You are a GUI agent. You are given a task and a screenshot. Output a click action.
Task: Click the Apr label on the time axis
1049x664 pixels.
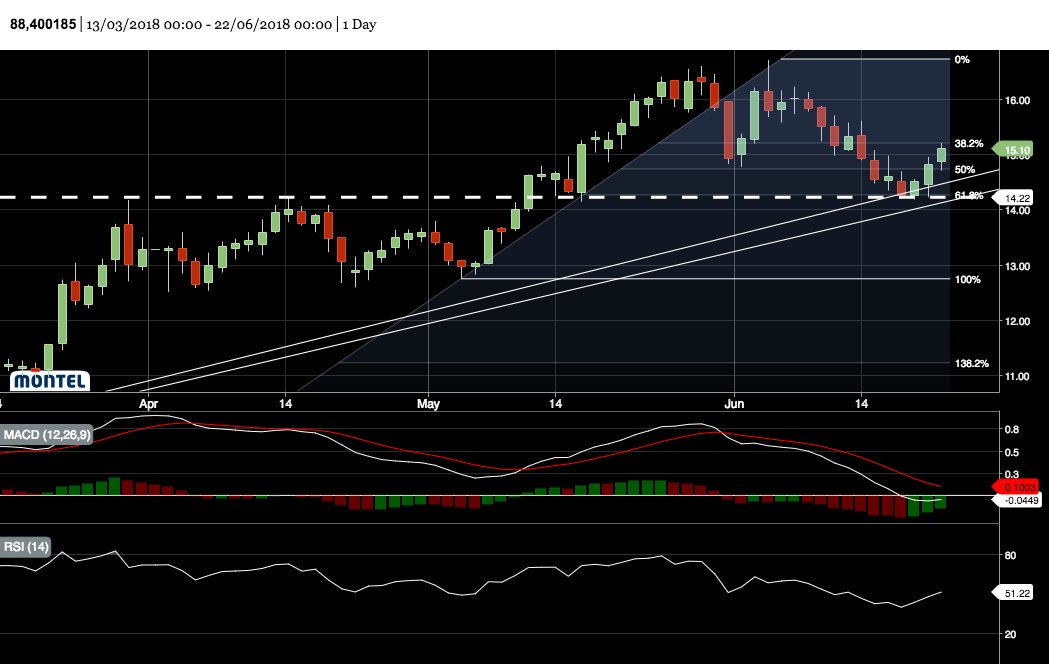pyautogui.click(x=149, y=404)
